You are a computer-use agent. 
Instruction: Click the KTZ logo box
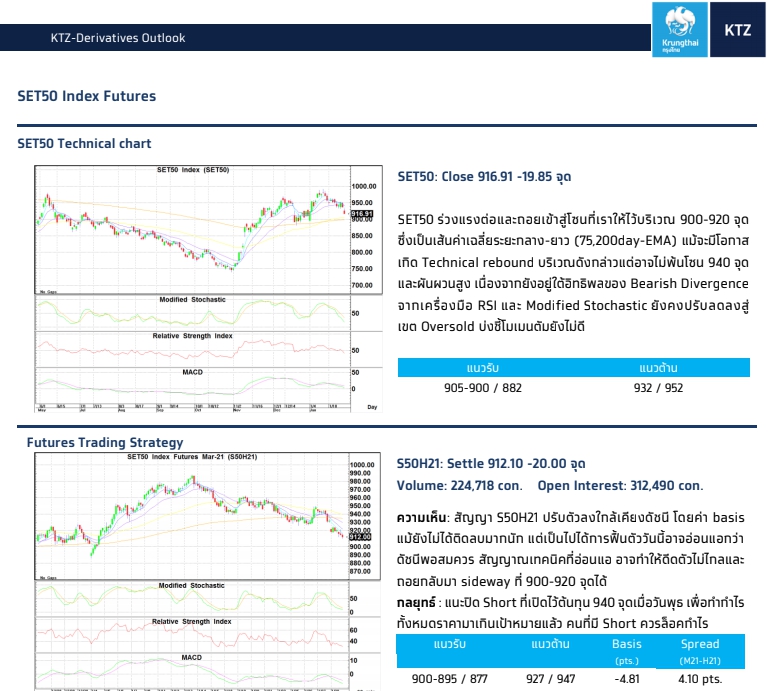(738, 29)
